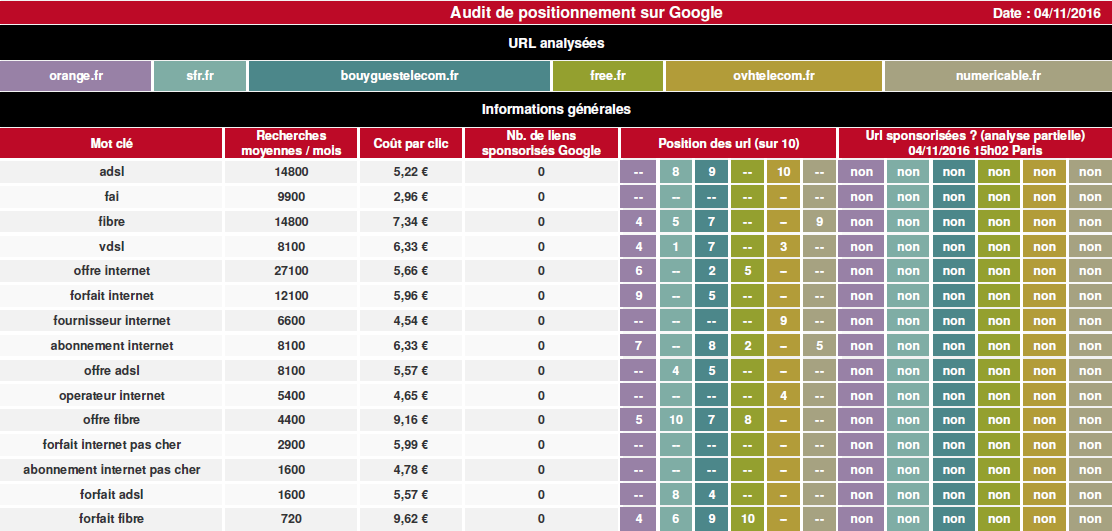Click the 9,62 € cost value
1112x531 pixels.
(x=411, y=519)
